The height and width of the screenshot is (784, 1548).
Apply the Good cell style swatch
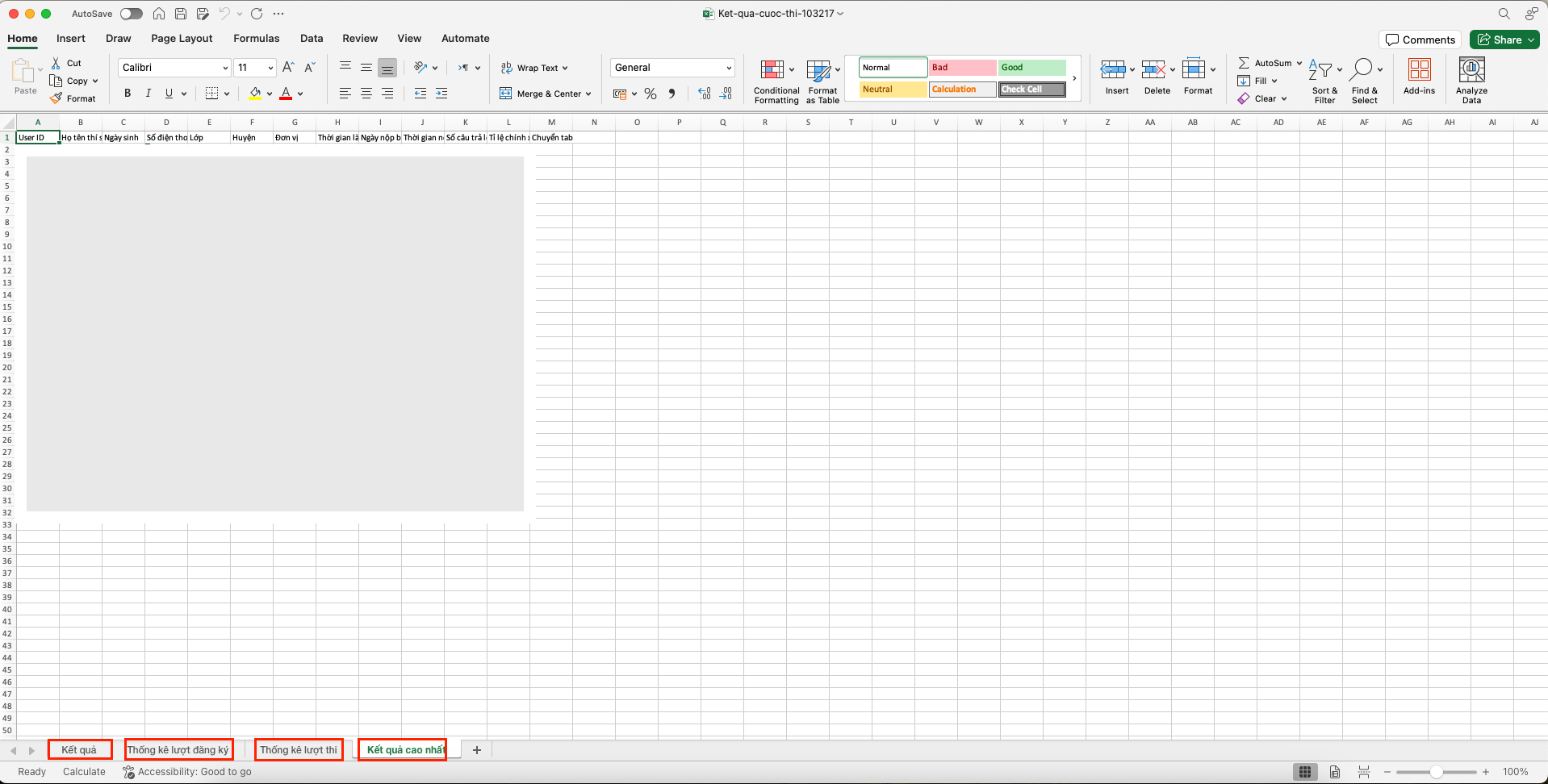[x=1031, y=68]
